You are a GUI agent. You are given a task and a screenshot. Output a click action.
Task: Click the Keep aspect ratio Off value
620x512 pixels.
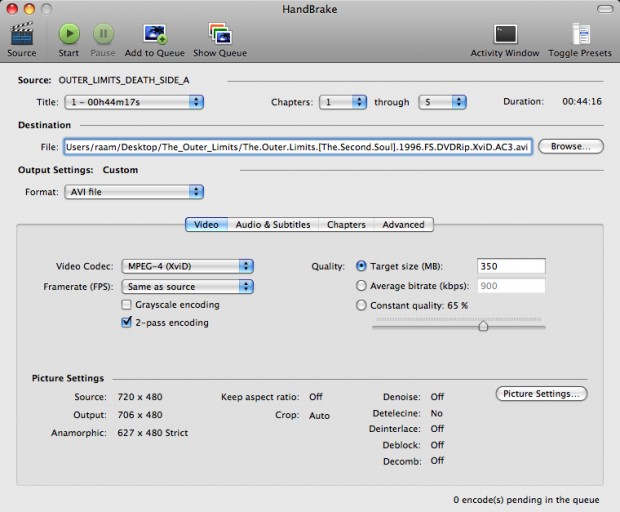tap(316, 397)
